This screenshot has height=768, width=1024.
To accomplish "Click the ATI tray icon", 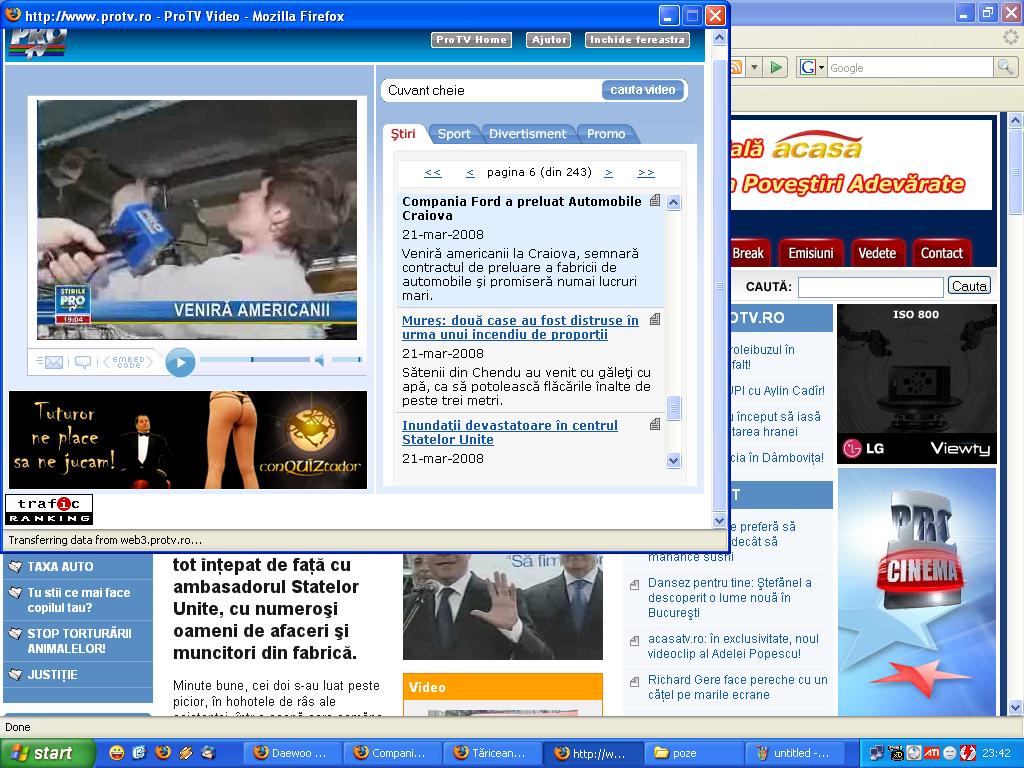I will click(931, 753).
